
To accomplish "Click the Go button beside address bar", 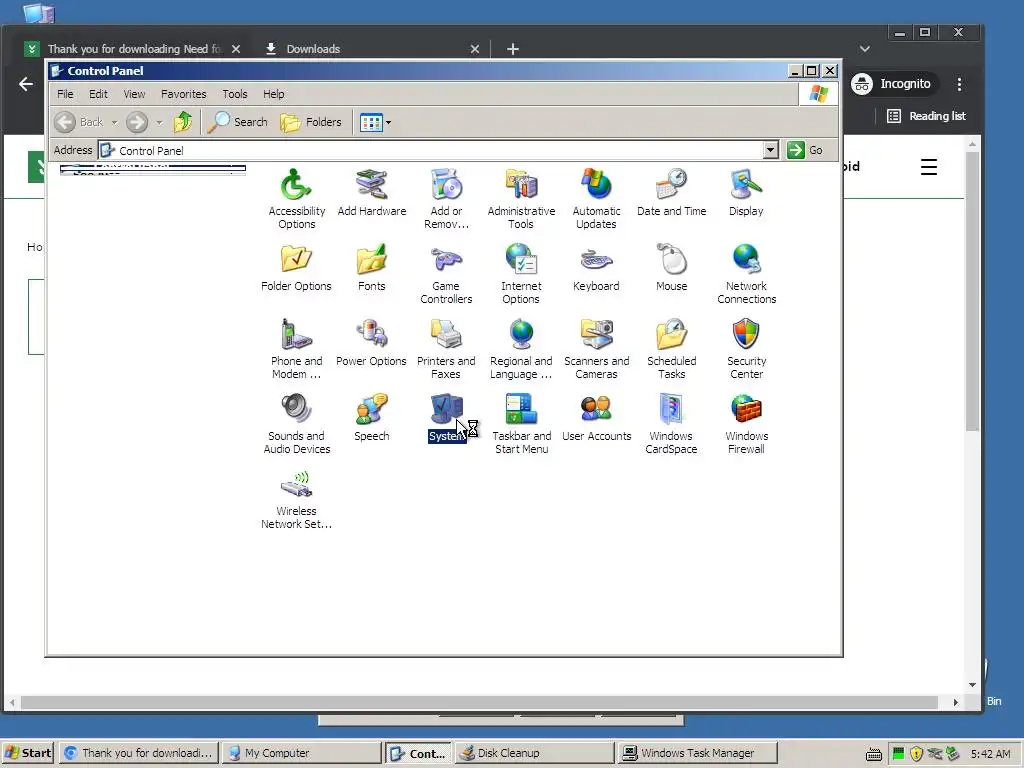I will (x=805, y=150).
